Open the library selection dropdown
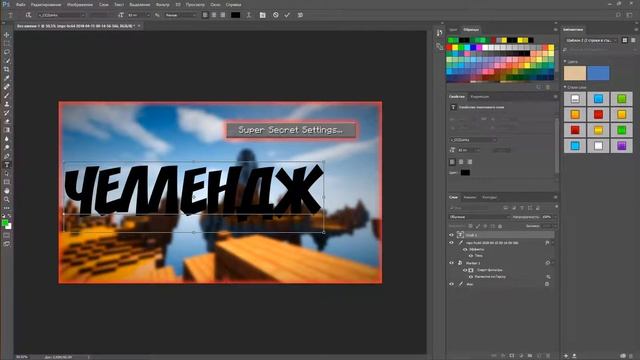 tap(591, 40)
